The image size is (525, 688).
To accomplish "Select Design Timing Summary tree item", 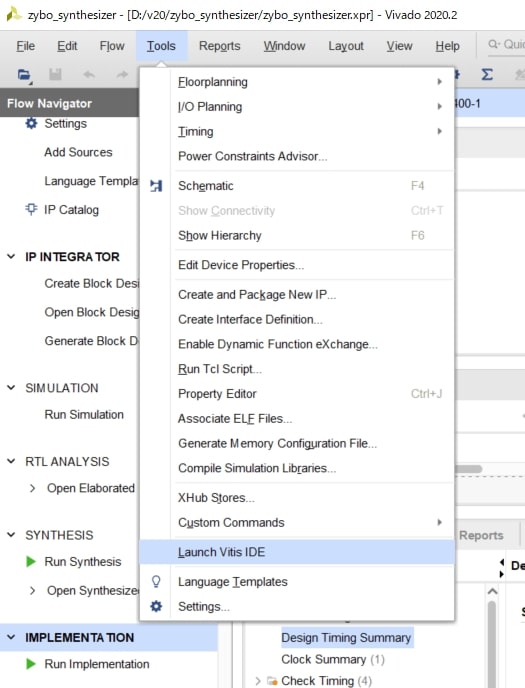I will tap(346, 637).
